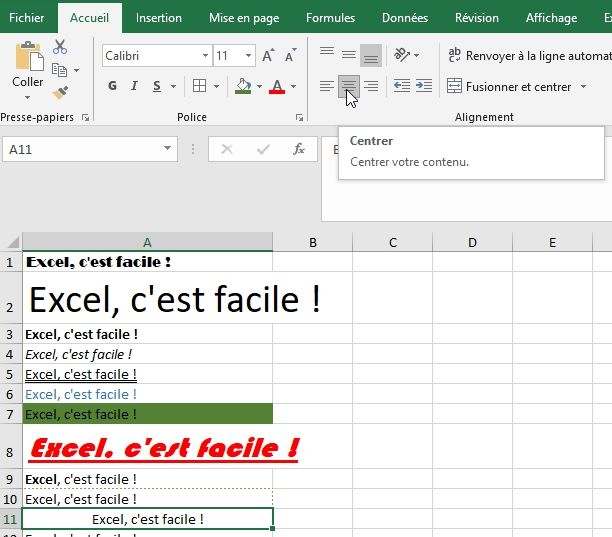Image resolution: width=612 pixels, height=537 pixels.
Task: Switch to Affichage tab
Action: pos(551,18)
